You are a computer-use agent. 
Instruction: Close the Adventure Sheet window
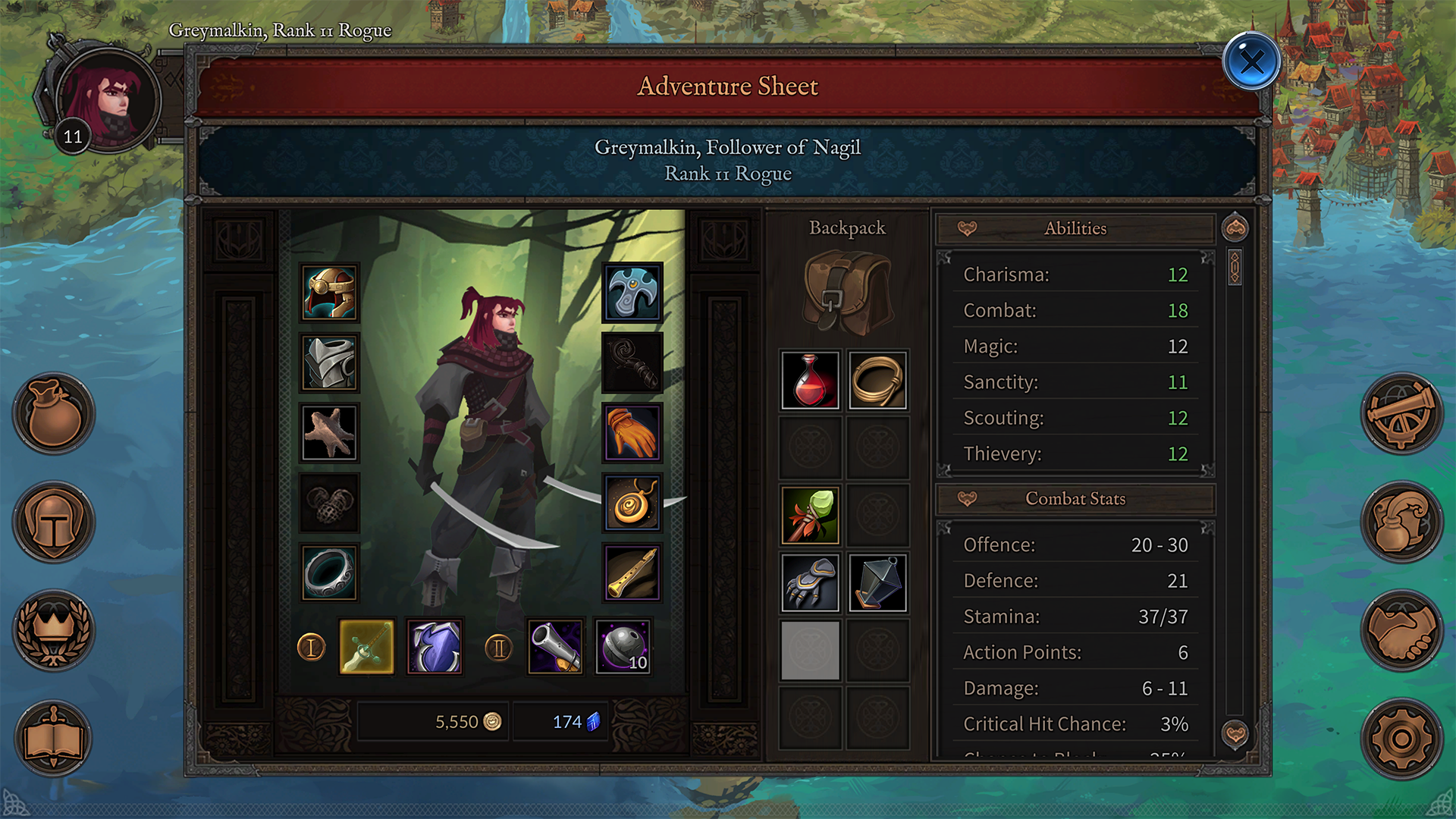click(x=1251, y=61)
